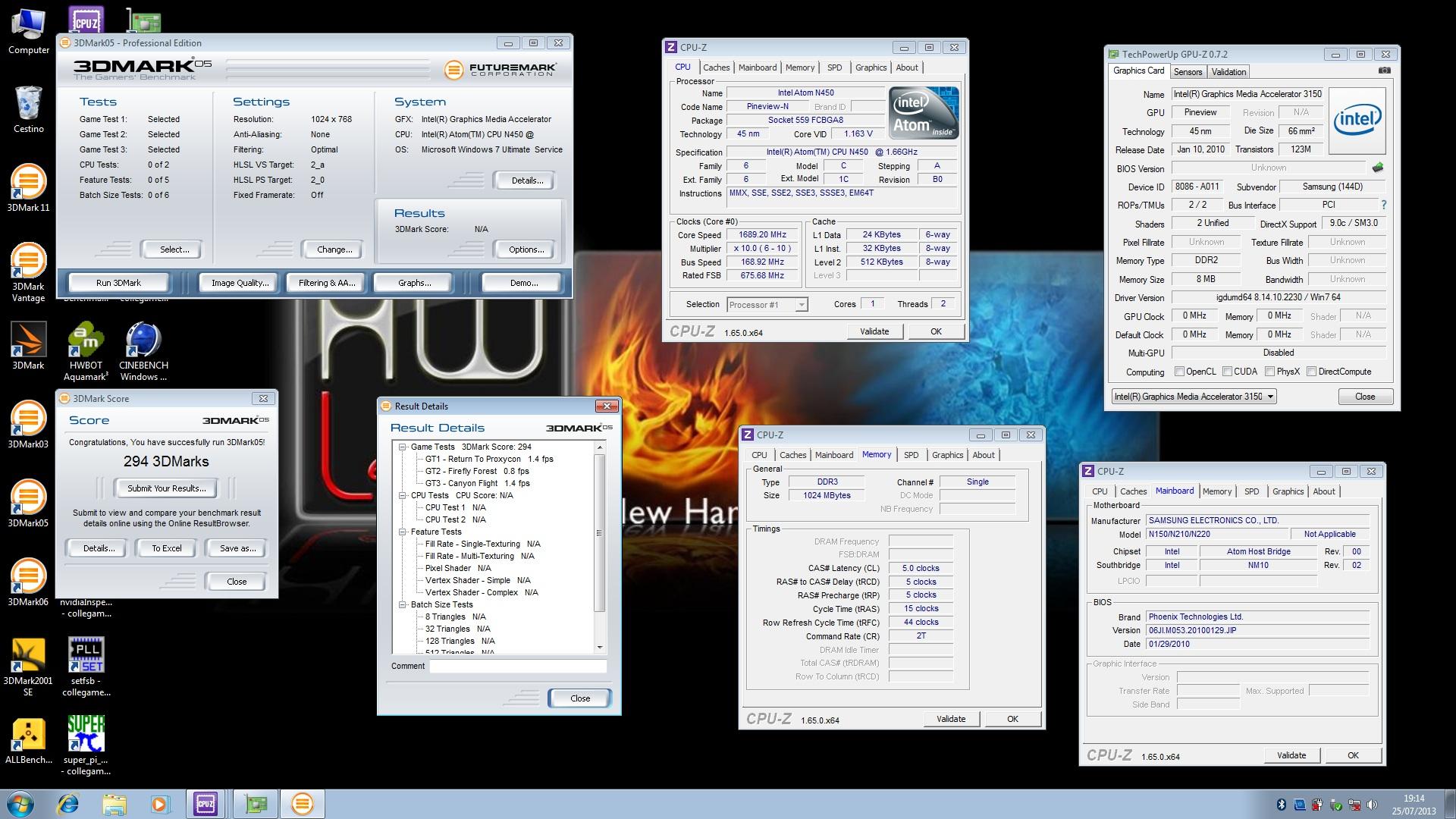Select GT3 - Canyon Flight row
Screen dimensions: 1456x819
pos(477,483)
